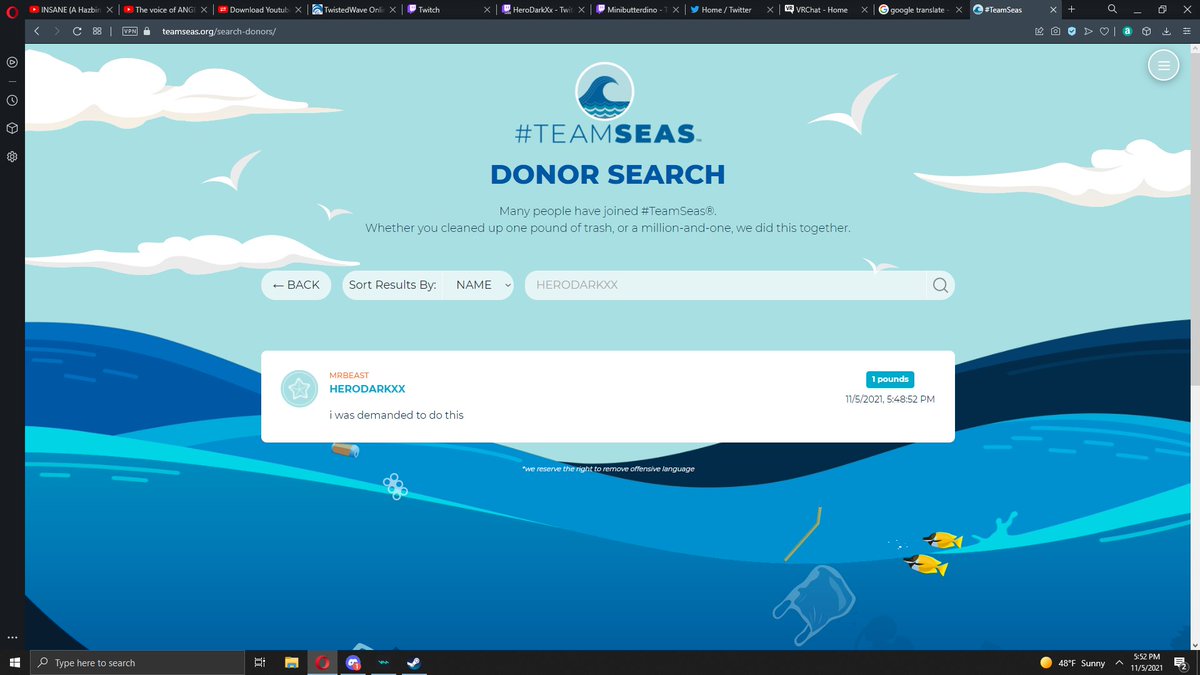Open My Flow send icon
Viewport: 1200px width, 675px height.
(1088, 31)
